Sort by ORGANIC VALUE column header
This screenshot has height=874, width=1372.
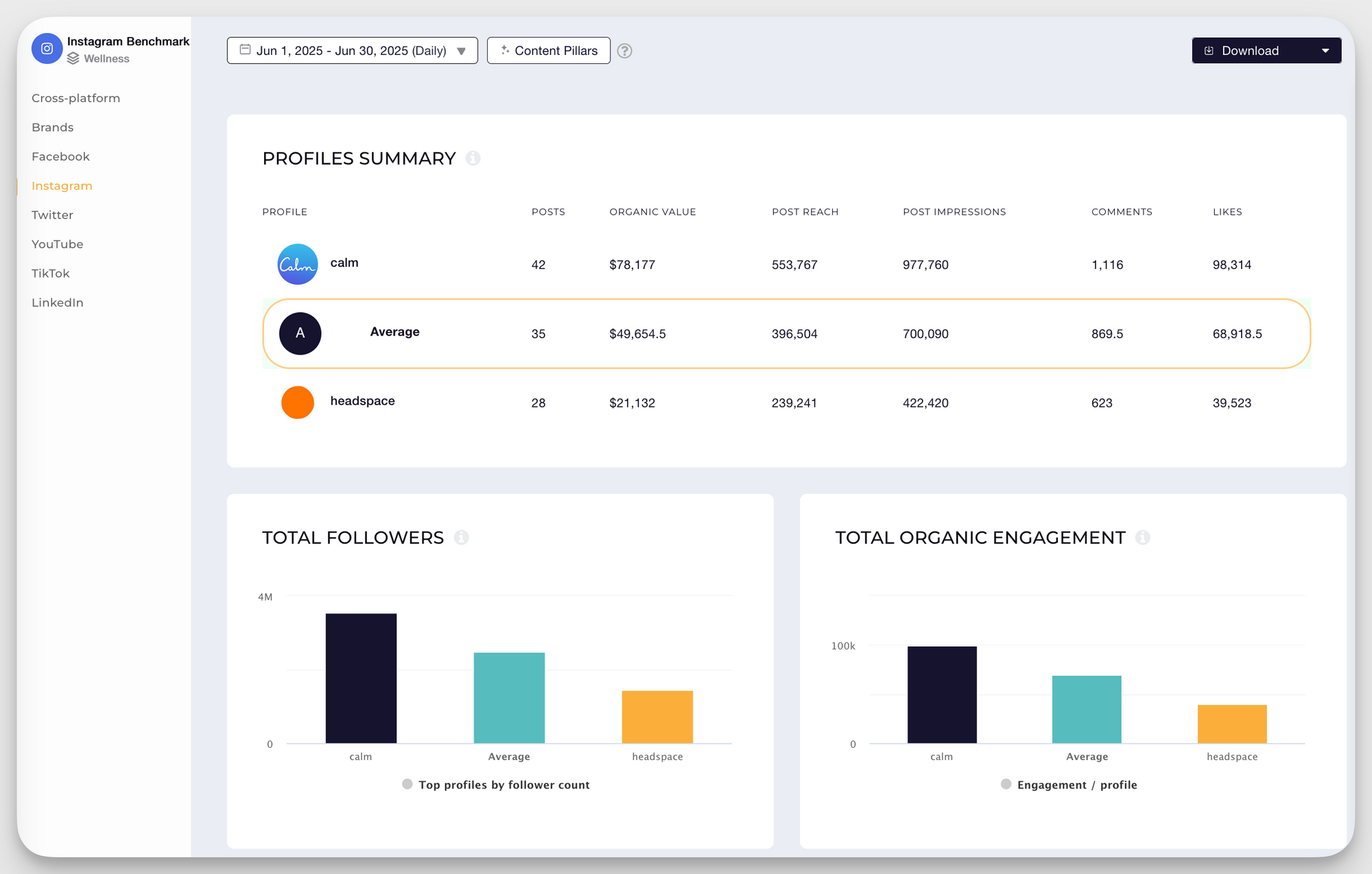coord(652,212)
